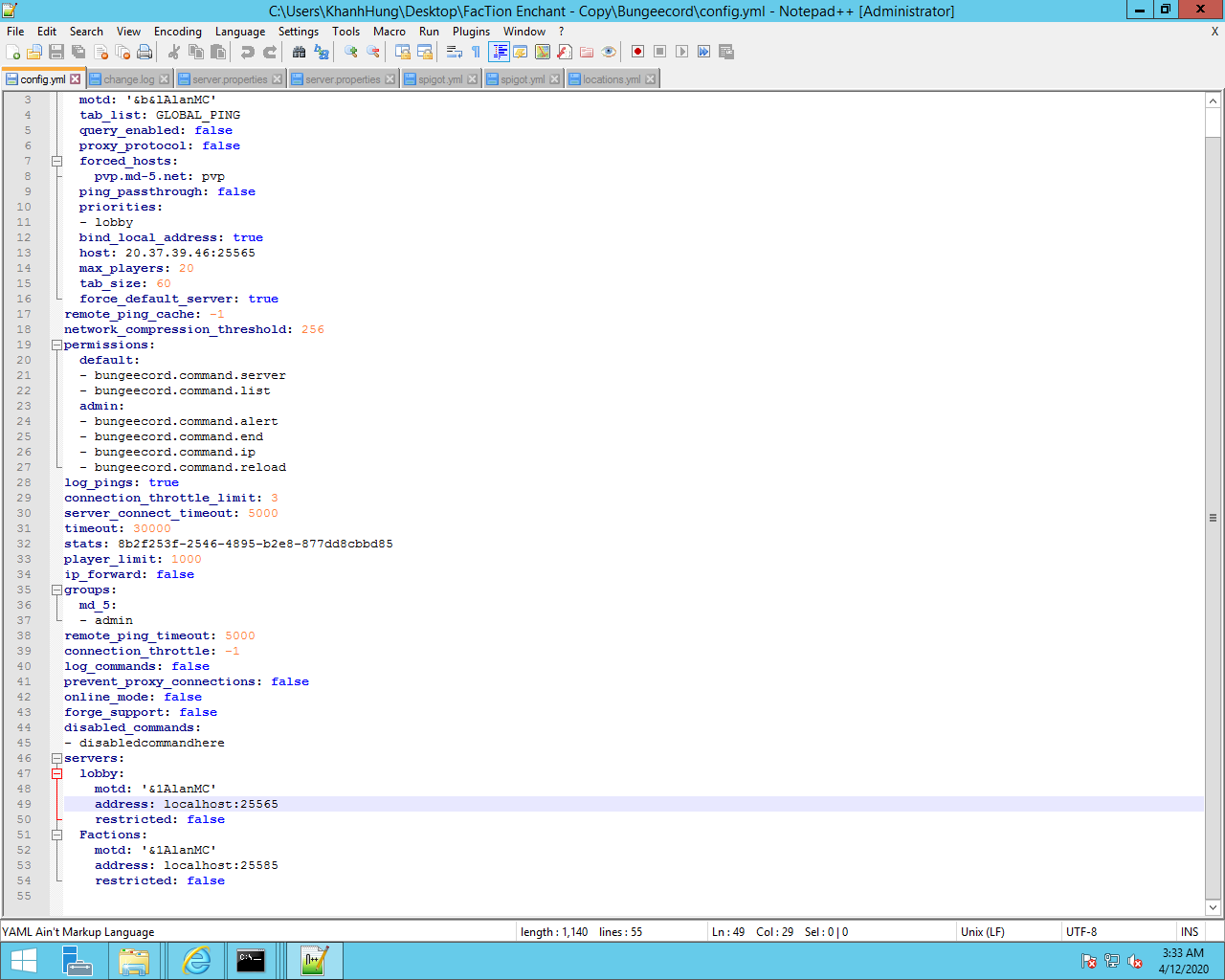Click the UTF-8 encoding status field
Viewport: 1225px width, 980px height.
coord(1081,931)
